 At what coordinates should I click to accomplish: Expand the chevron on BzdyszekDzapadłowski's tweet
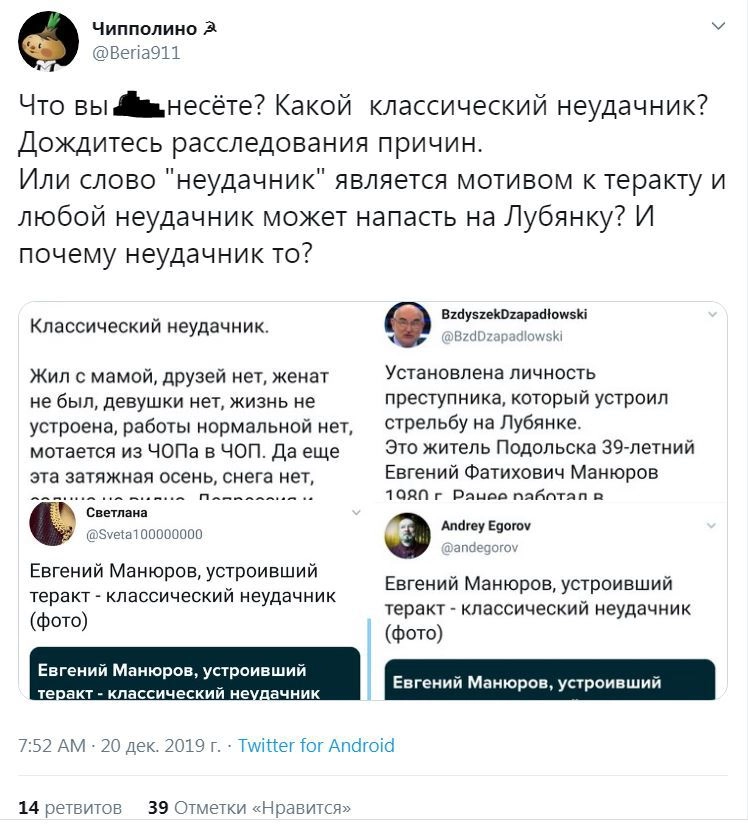tap(712, 314)
